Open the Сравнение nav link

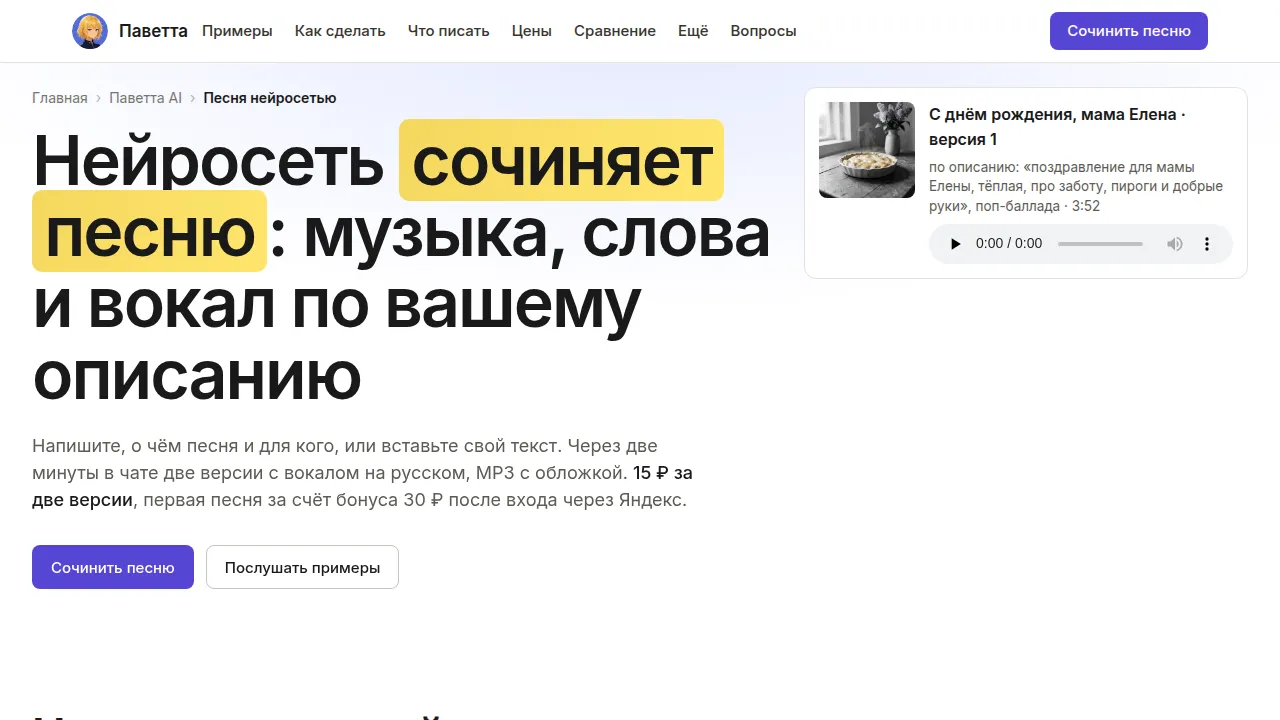(615, 31)
